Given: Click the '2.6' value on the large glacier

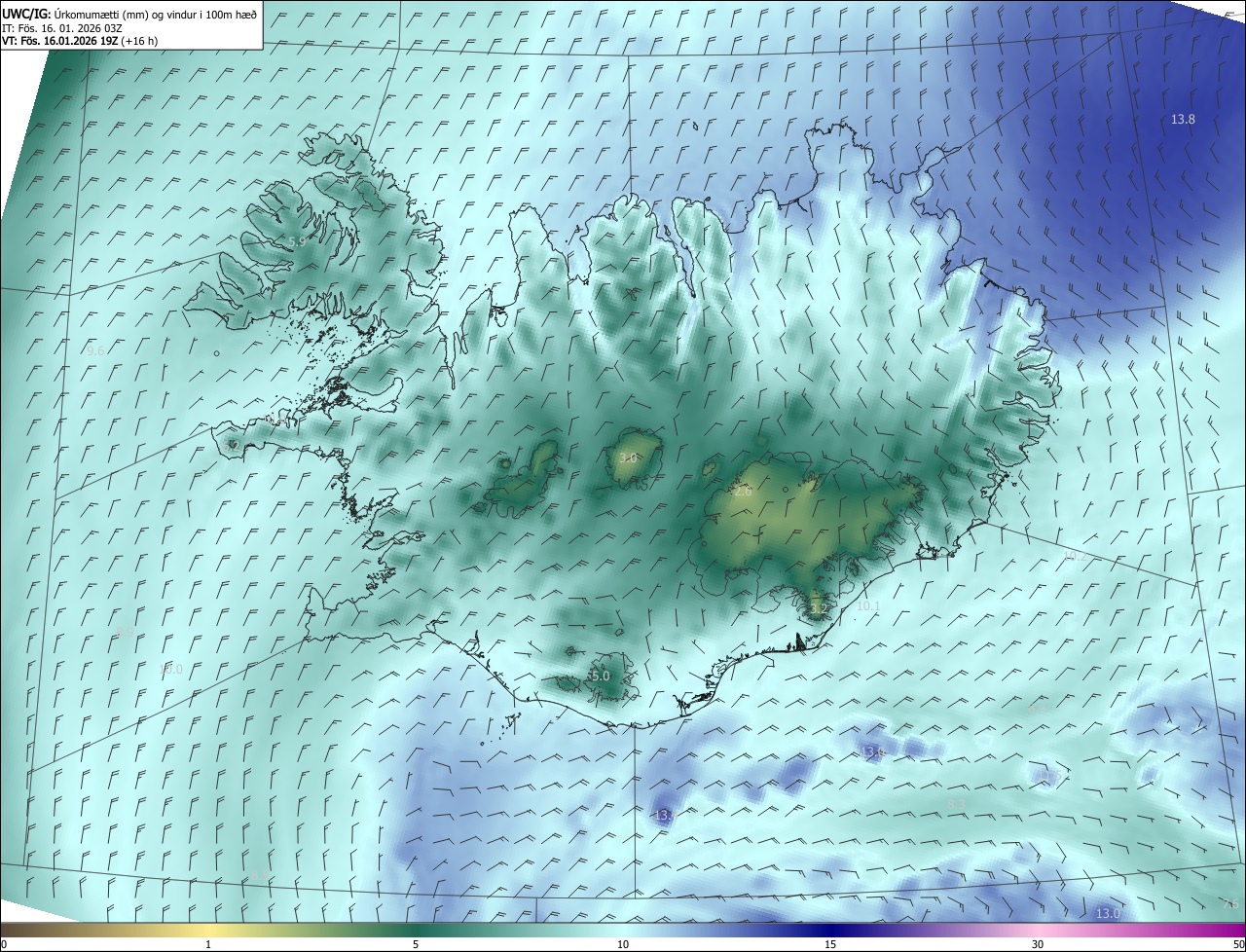Looking at the screenshot, I should [743, 493].
